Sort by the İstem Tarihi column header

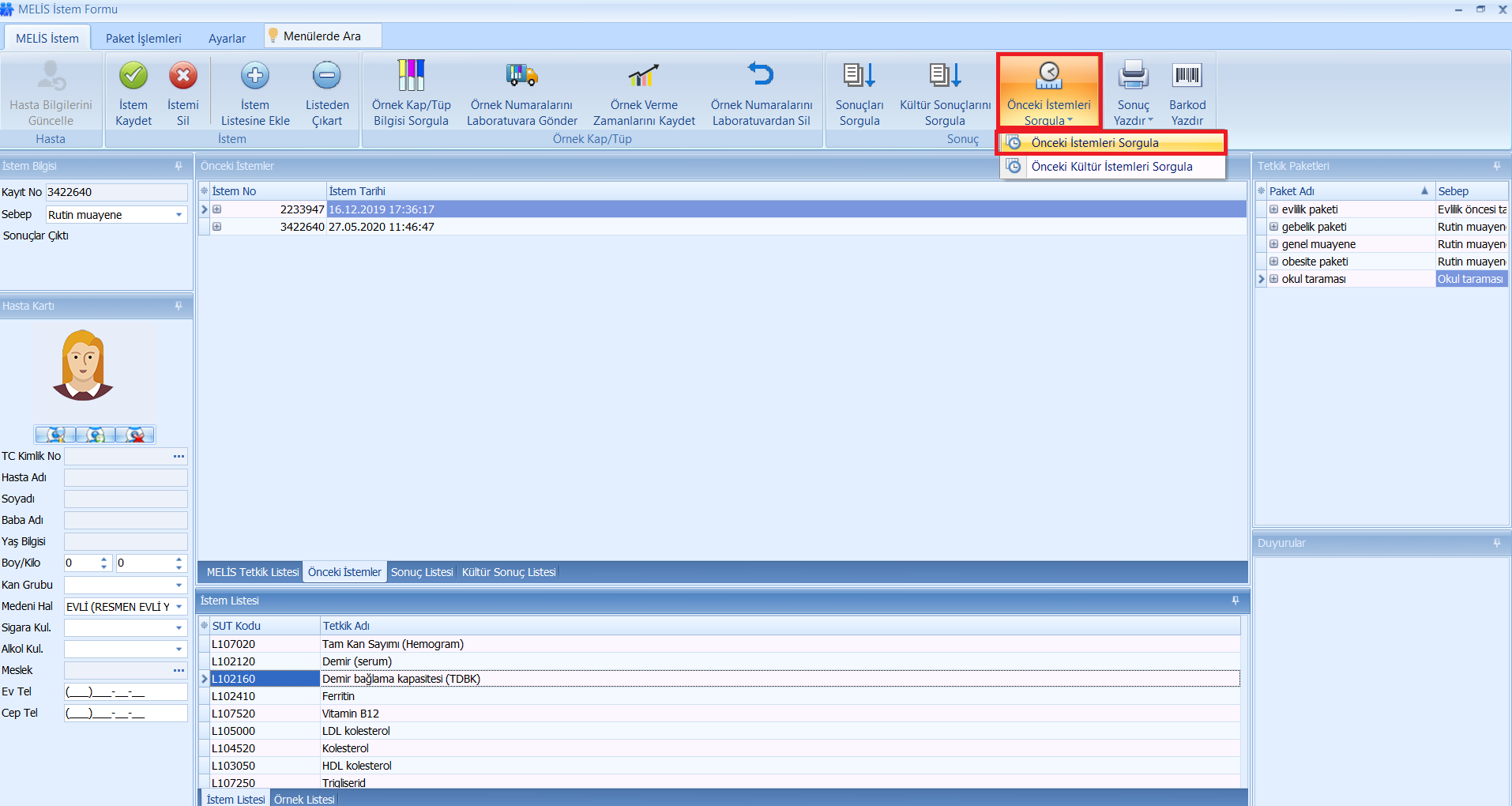point(787,191)
